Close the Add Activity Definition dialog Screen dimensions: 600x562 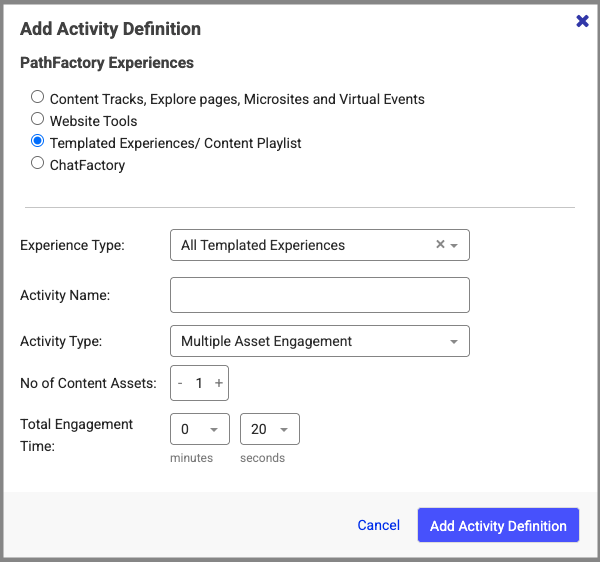582,21
